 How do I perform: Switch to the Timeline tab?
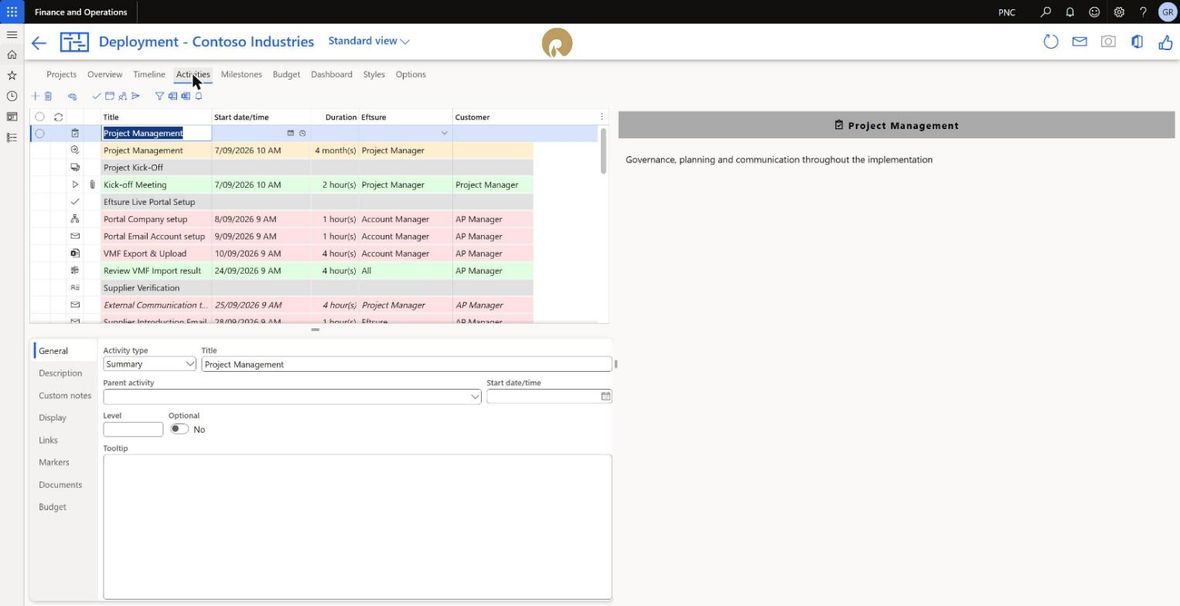pyautogui.click(x=149, y=75)
